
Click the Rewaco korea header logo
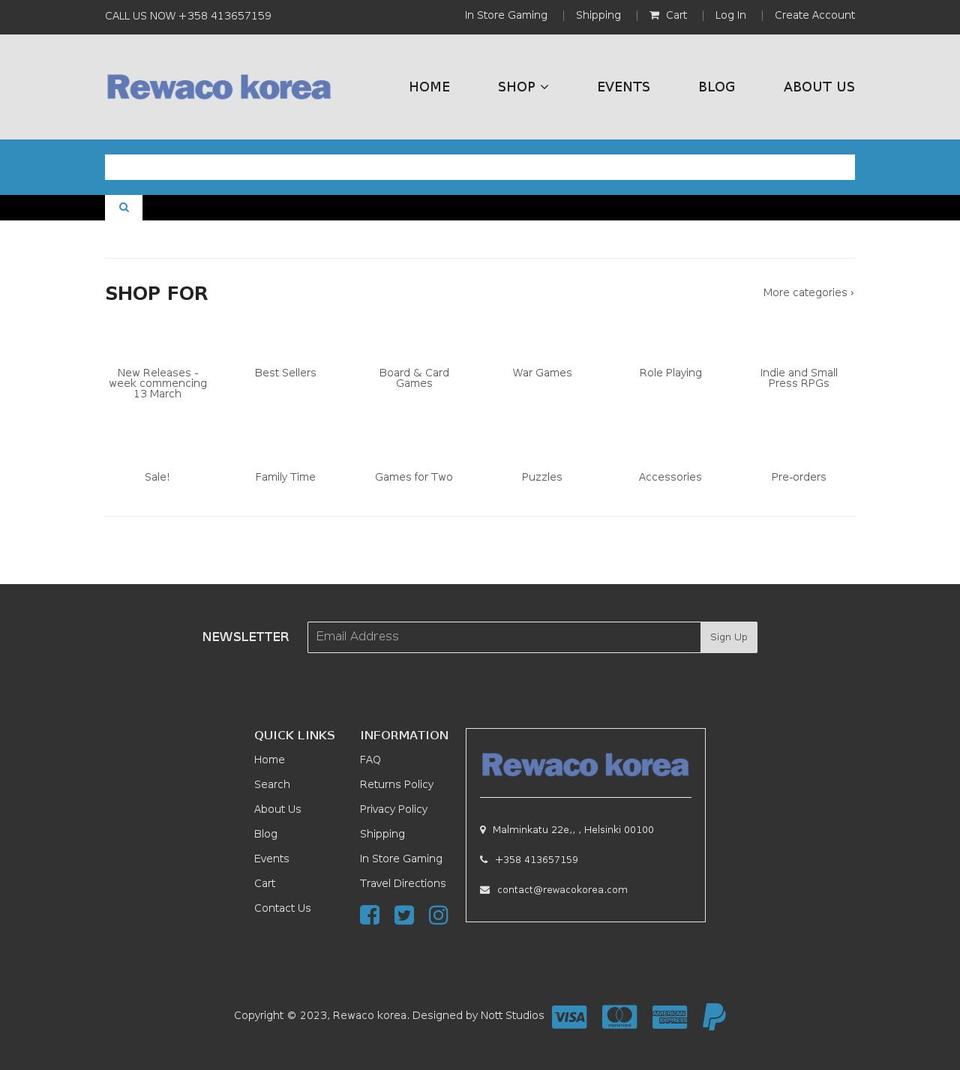click(218, 87)
